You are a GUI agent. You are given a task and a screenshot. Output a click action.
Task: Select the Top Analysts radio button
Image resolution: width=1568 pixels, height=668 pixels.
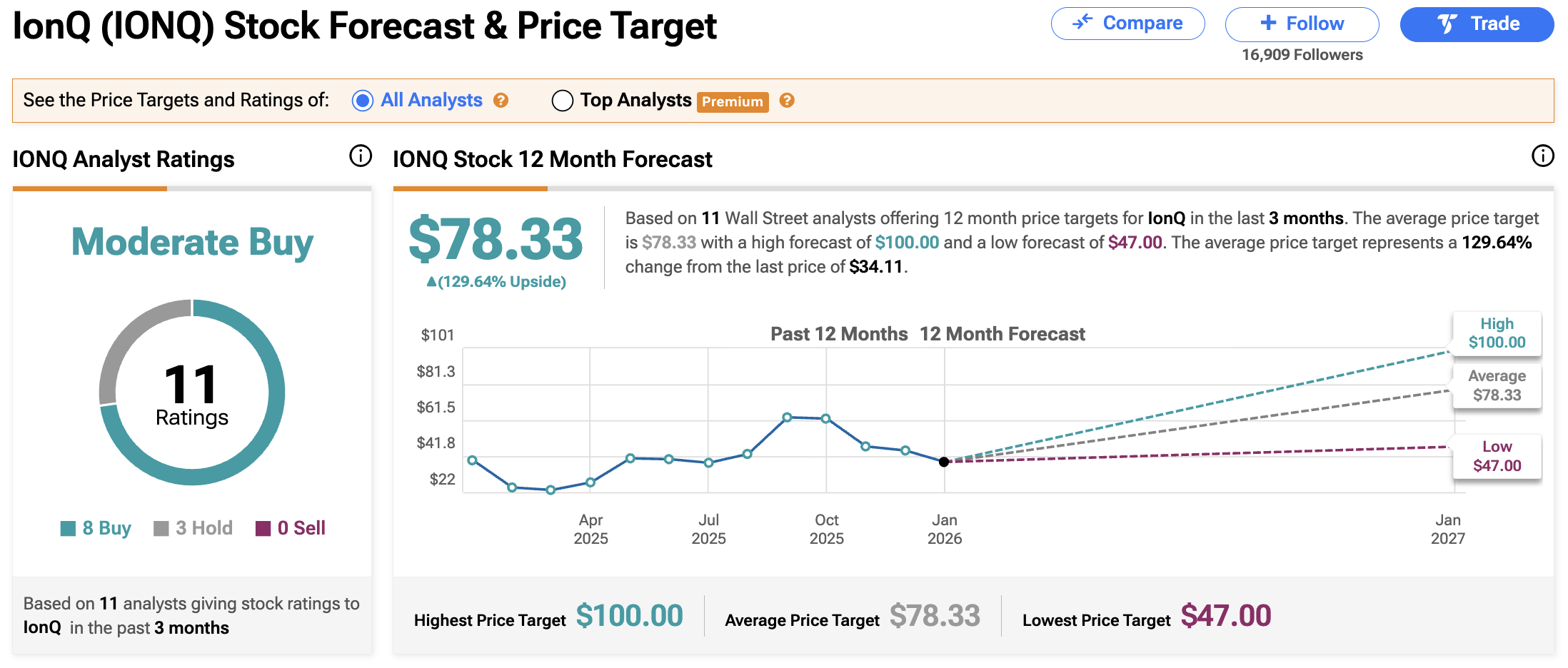click(x=563, y=101)
